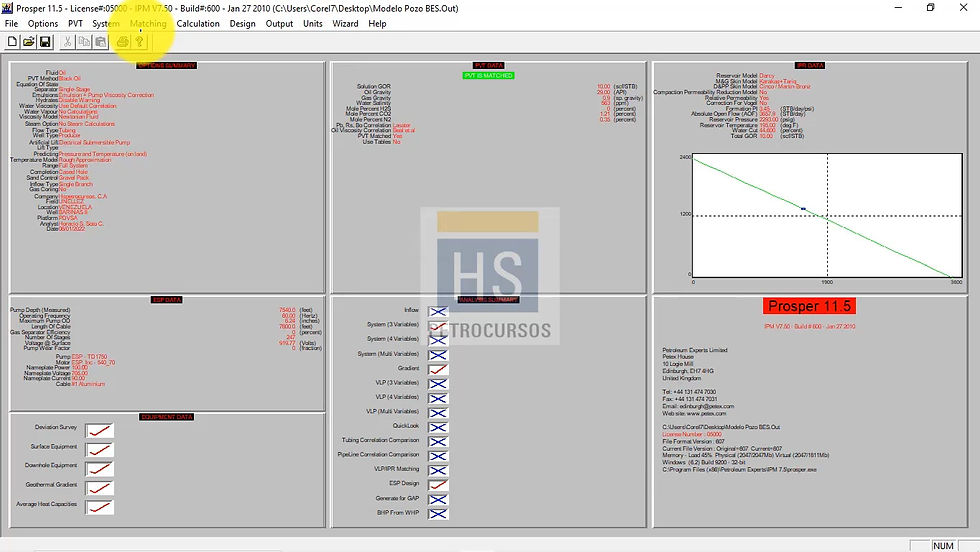Click the Geothermal Gradient check box
The width and height of the screenshot is (980, 552).
coord(99,488)
